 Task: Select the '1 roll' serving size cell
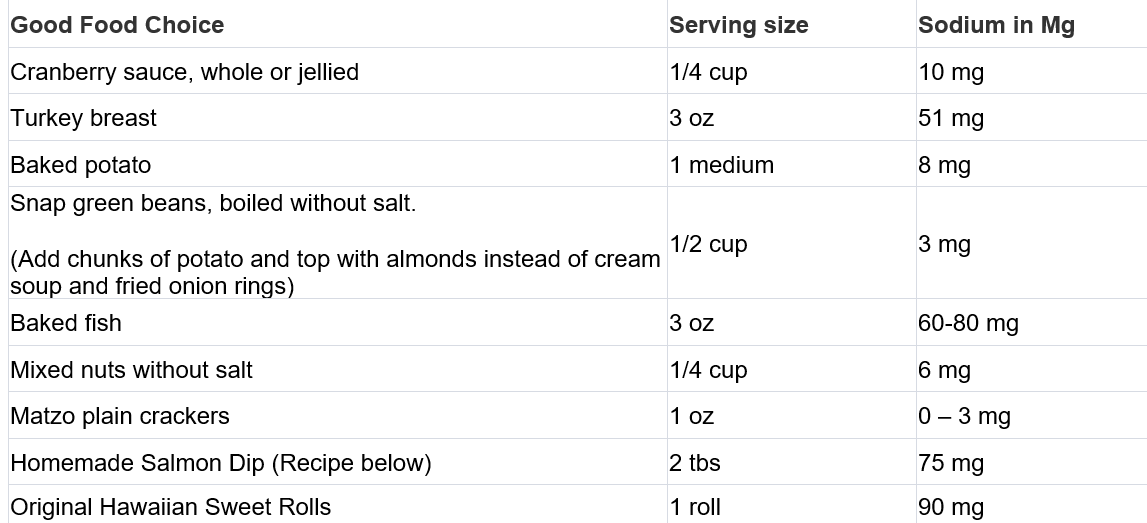(x=695, y=507)
